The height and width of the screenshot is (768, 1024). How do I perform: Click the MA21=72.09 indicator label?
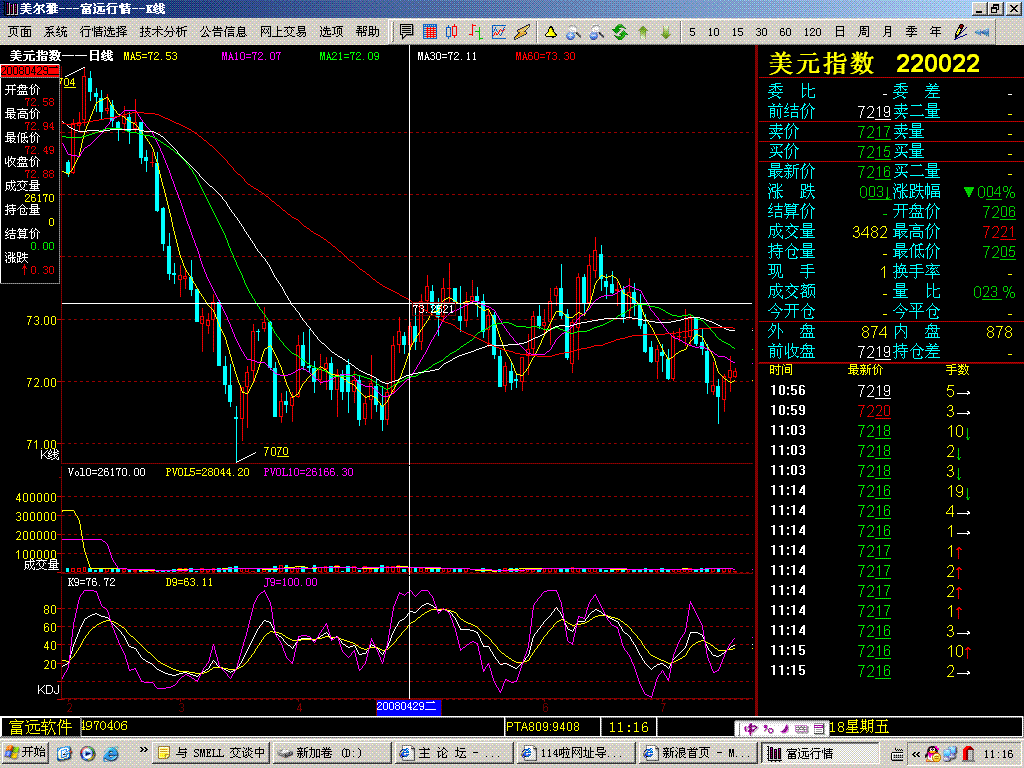349,56
